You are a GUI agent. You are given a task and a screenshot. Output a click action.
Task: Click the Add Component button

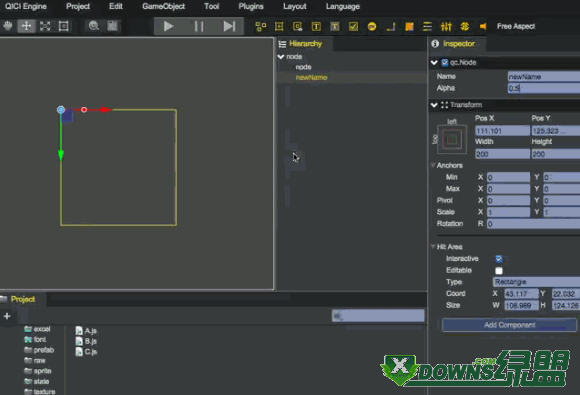pyautogui.click(x=509, y=325)
